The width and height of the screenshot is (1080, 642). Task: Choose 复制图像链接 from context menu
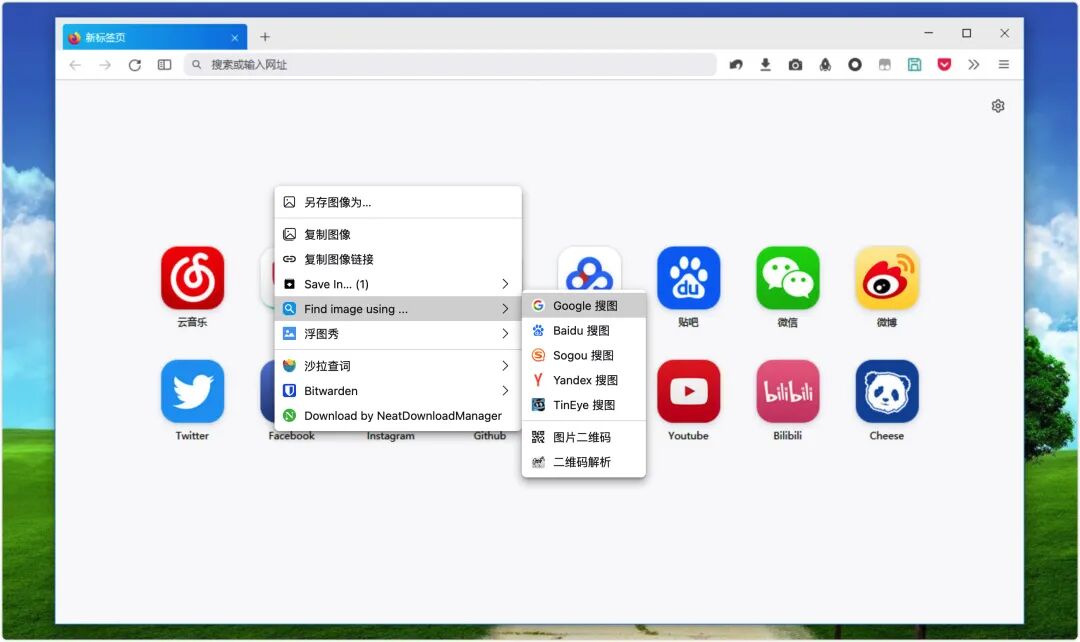click(x=398, y=260)
